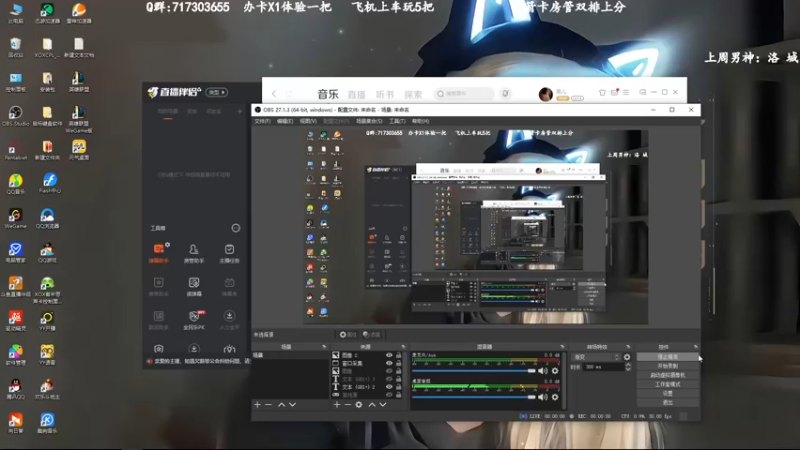Mute the 桌面音频 speaker icon in OBS mixer

(x=542, y=397)
